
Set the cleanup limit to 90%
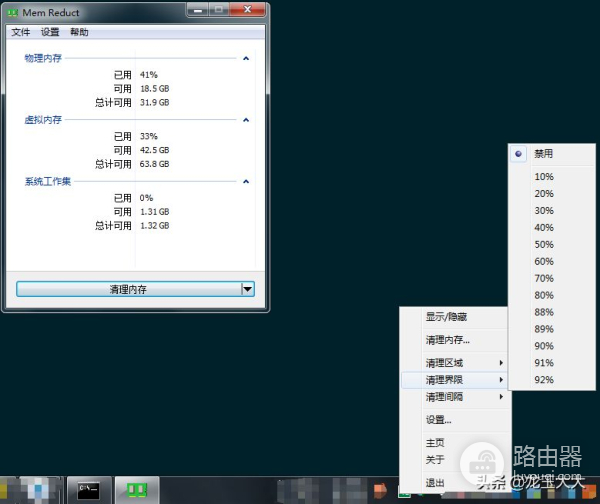point(543,346)
